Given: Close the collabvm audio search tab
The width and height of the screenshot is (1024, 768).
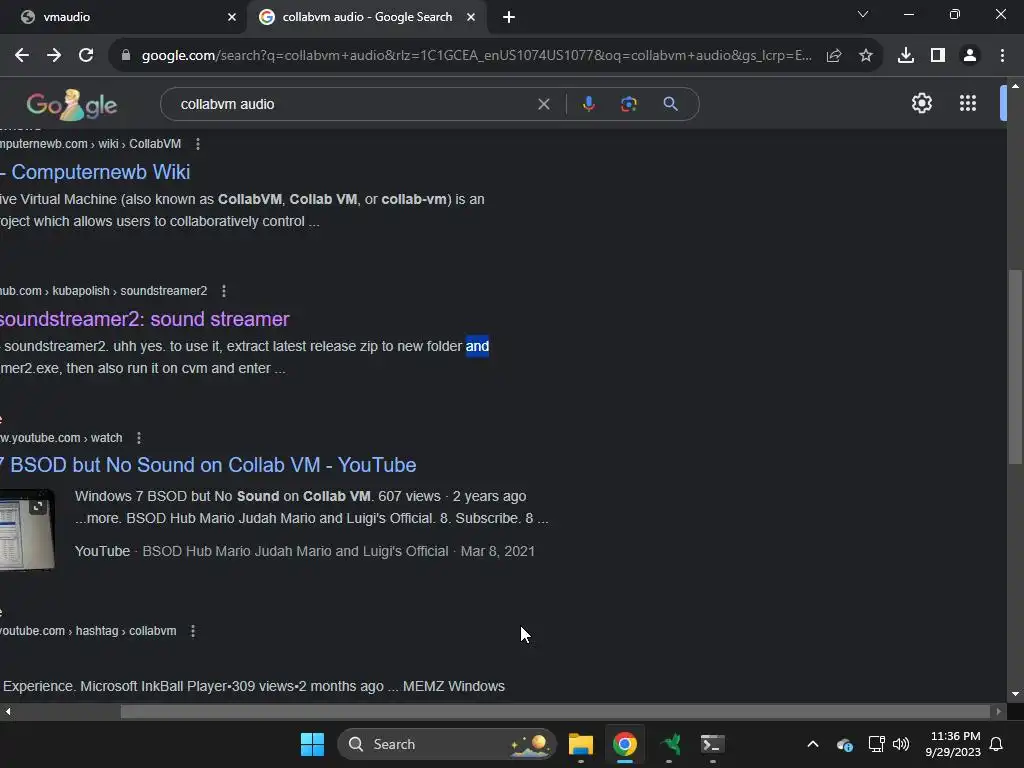Looking at the screenshot, I should (471, 17).
